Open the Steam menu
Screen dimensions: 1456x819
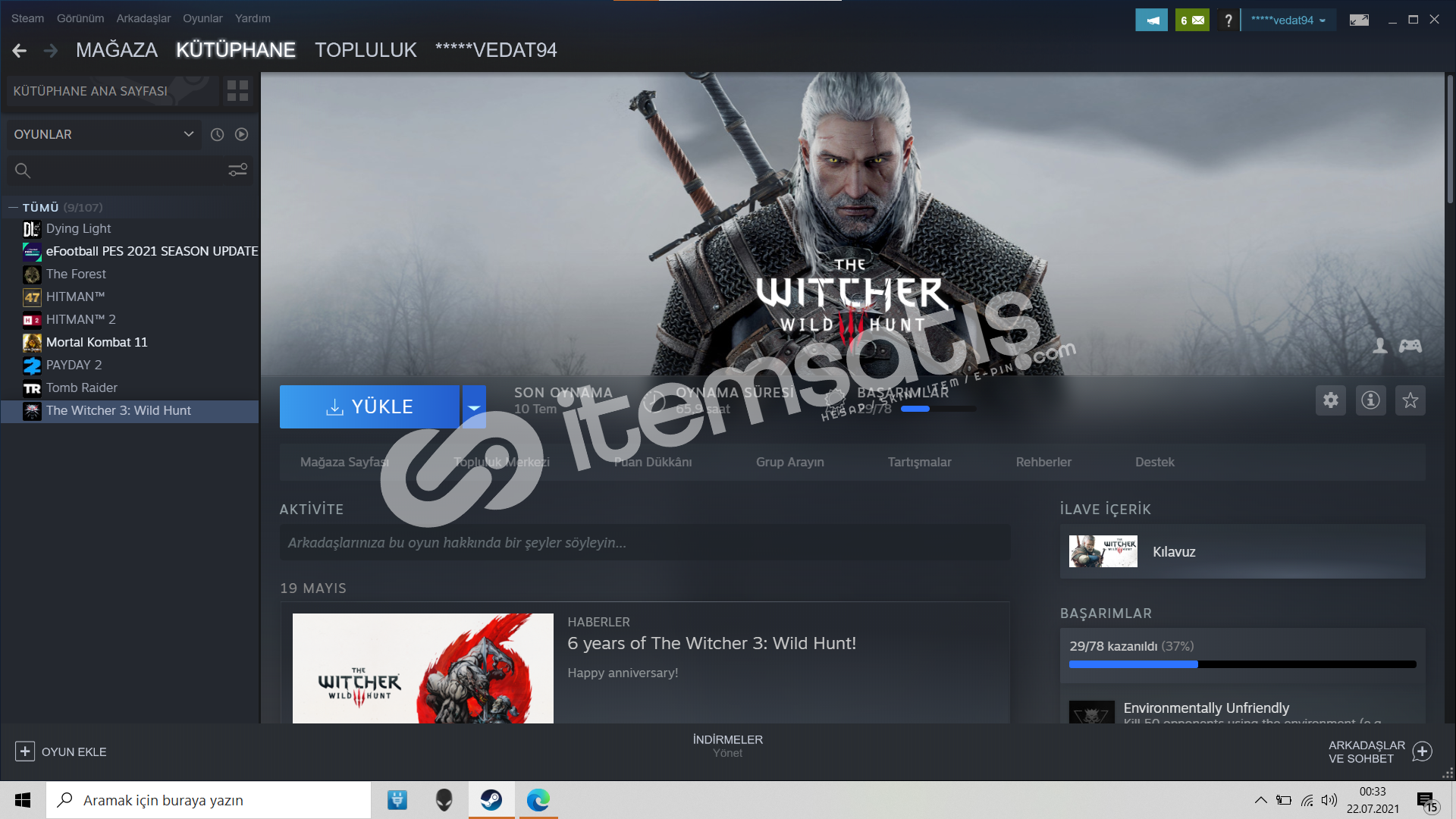coord(27,18)
